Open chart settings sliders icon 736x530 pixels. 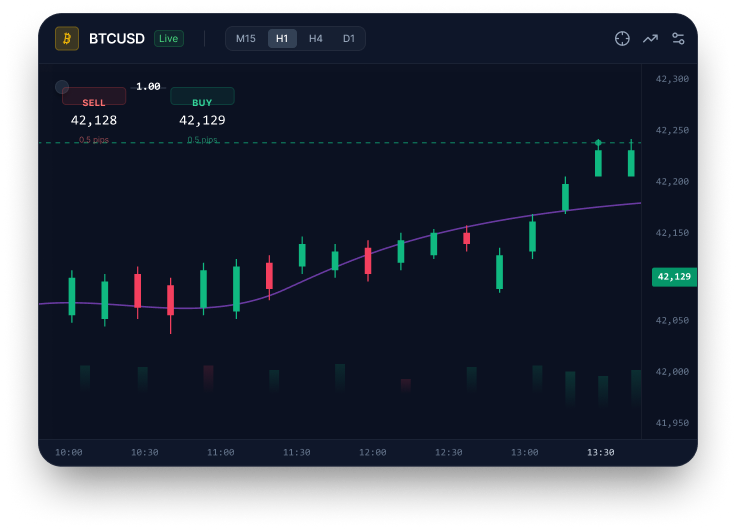tap(678, 38)
